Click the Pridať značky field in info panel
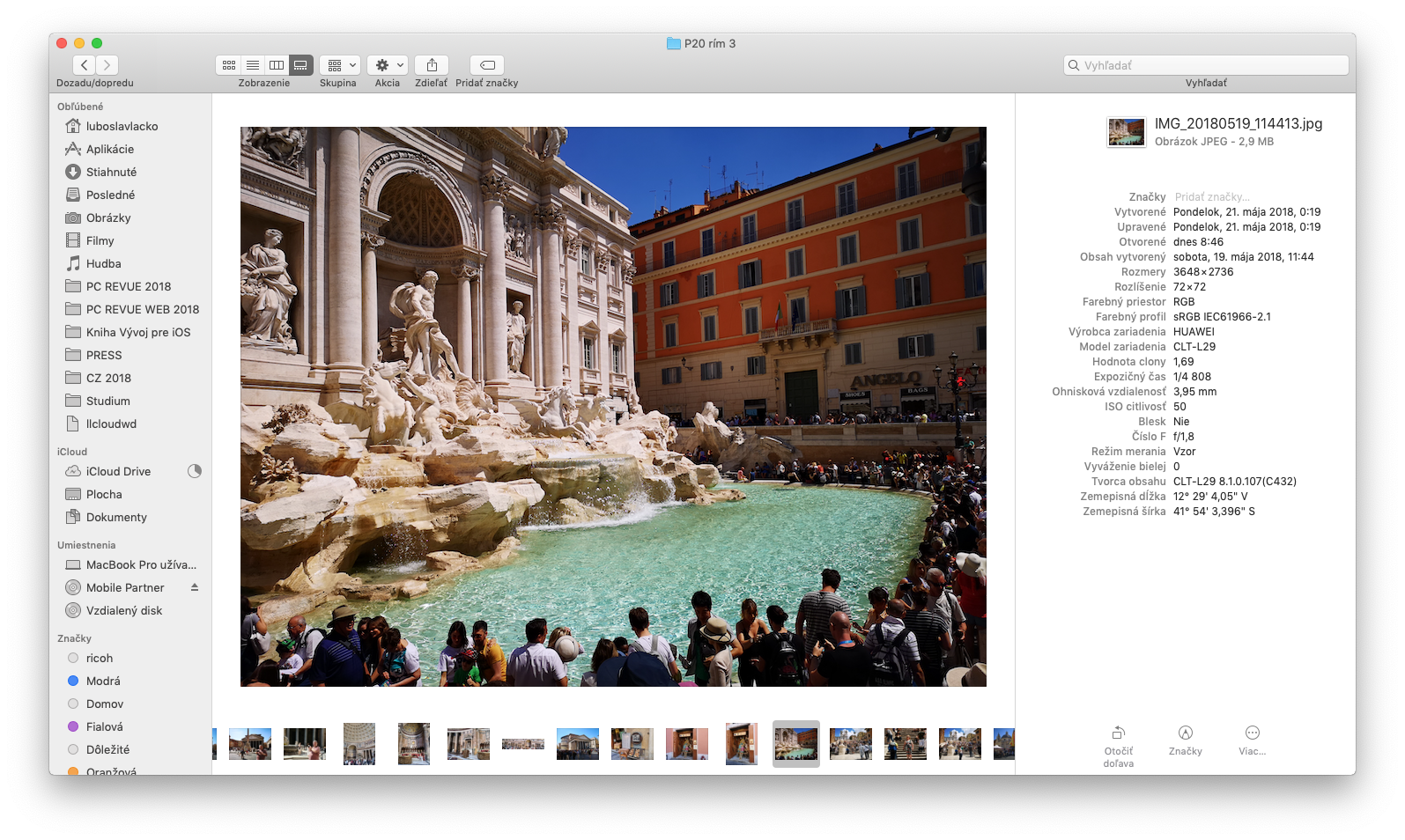1405x840 pixels. point(1211,197)
